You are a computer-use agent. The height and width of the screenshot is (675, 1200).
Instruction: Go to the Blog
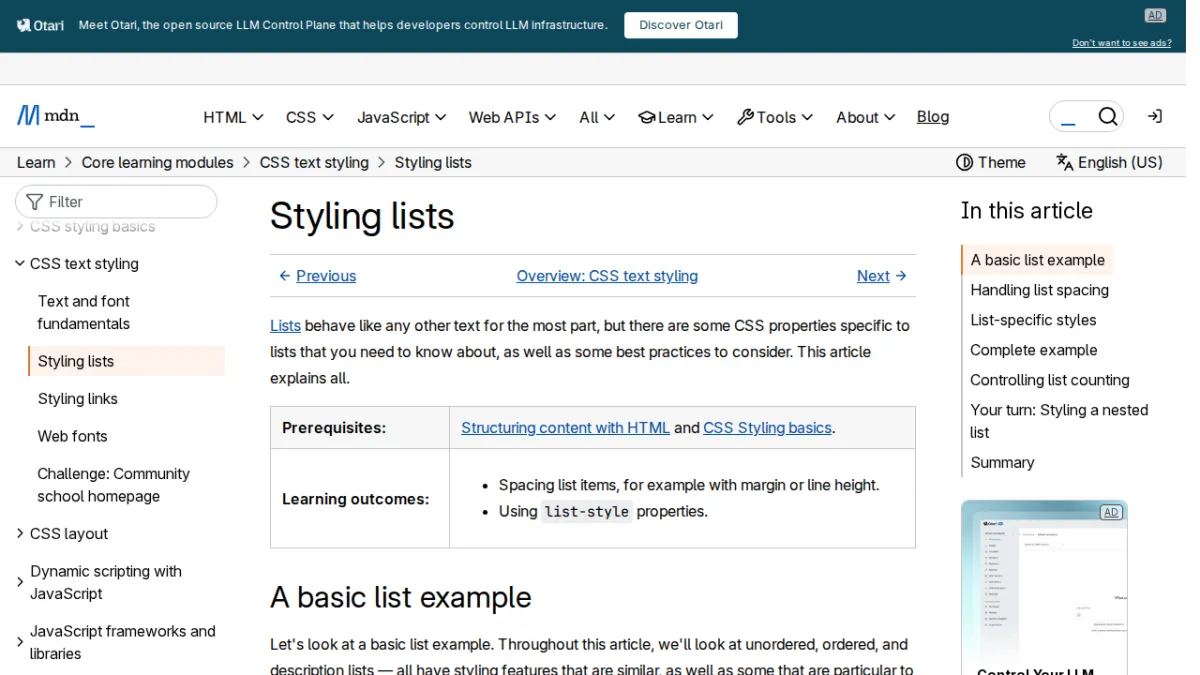click(x=932, y=117)
